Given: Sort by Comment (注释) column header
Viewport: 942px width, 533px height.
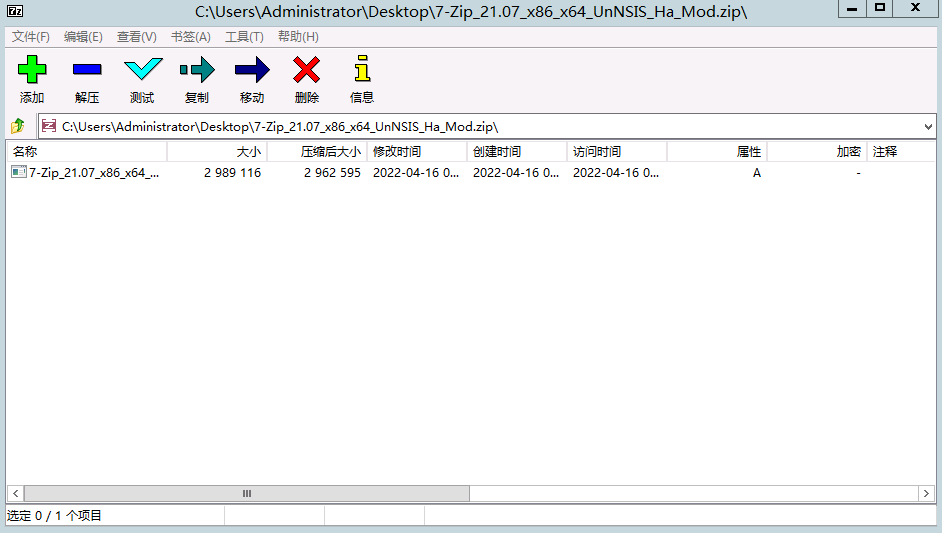Looking at the screenshot, I should pyautogui.click(x=901, y=151).
